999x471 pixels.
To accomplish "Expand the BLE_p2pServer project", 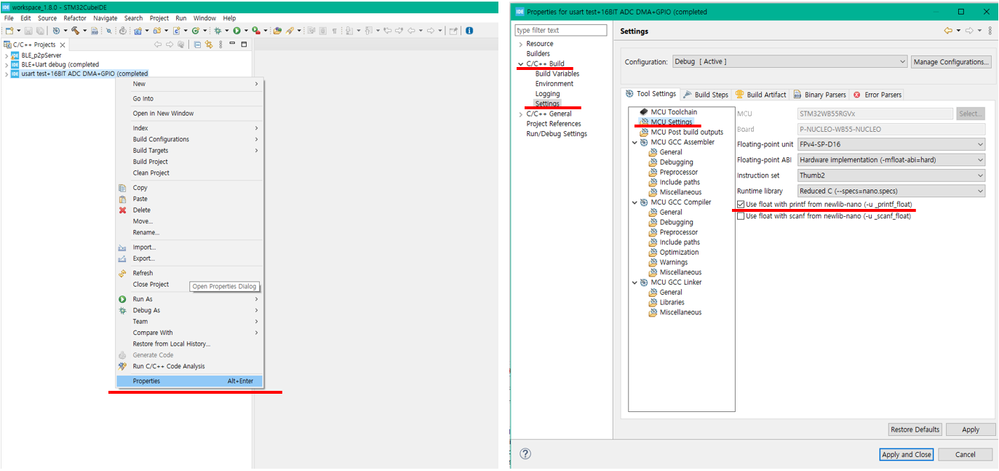I will click(6, 55).
